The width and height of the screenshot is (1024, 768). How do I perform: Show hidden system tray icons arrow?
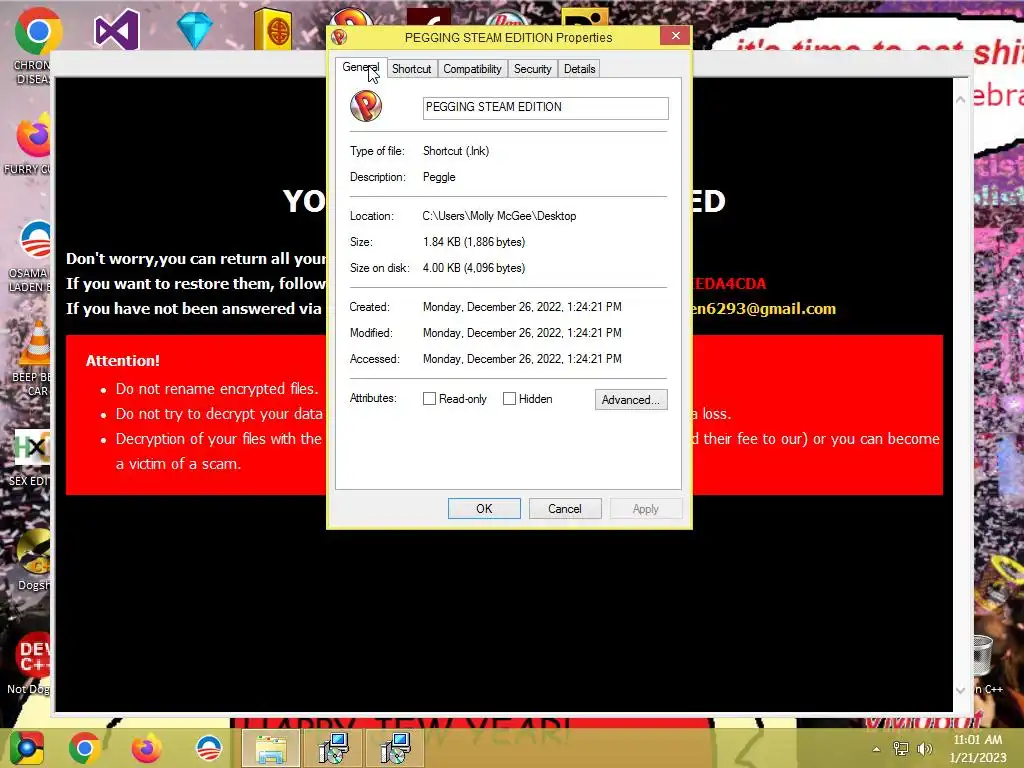[876, 749]
